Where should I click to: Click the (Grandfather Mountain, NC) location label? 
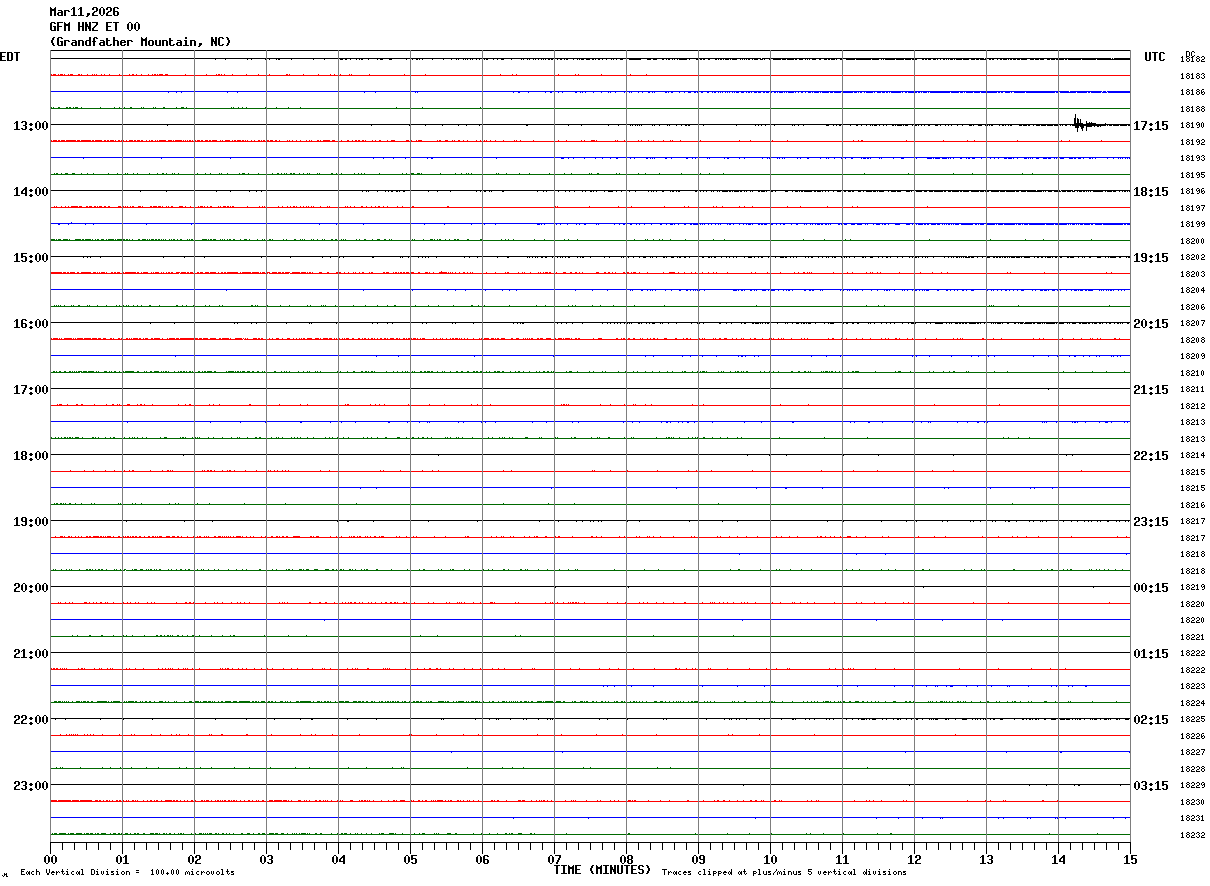coord(140,42)
